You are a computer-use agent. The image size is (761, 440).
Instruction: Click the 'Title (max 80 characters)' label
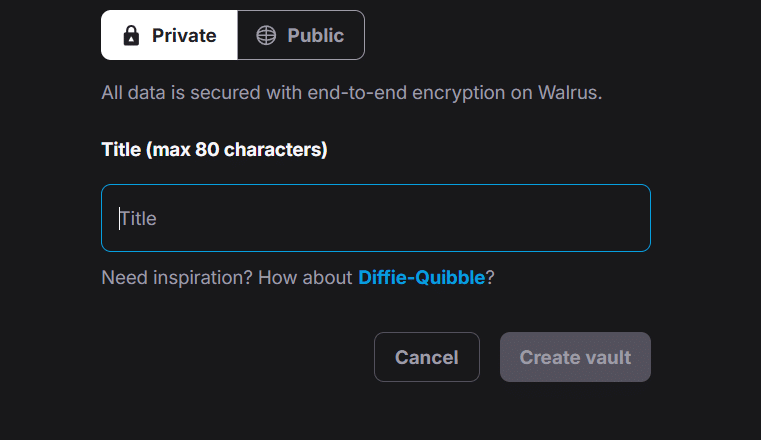[x=214, y=149]
